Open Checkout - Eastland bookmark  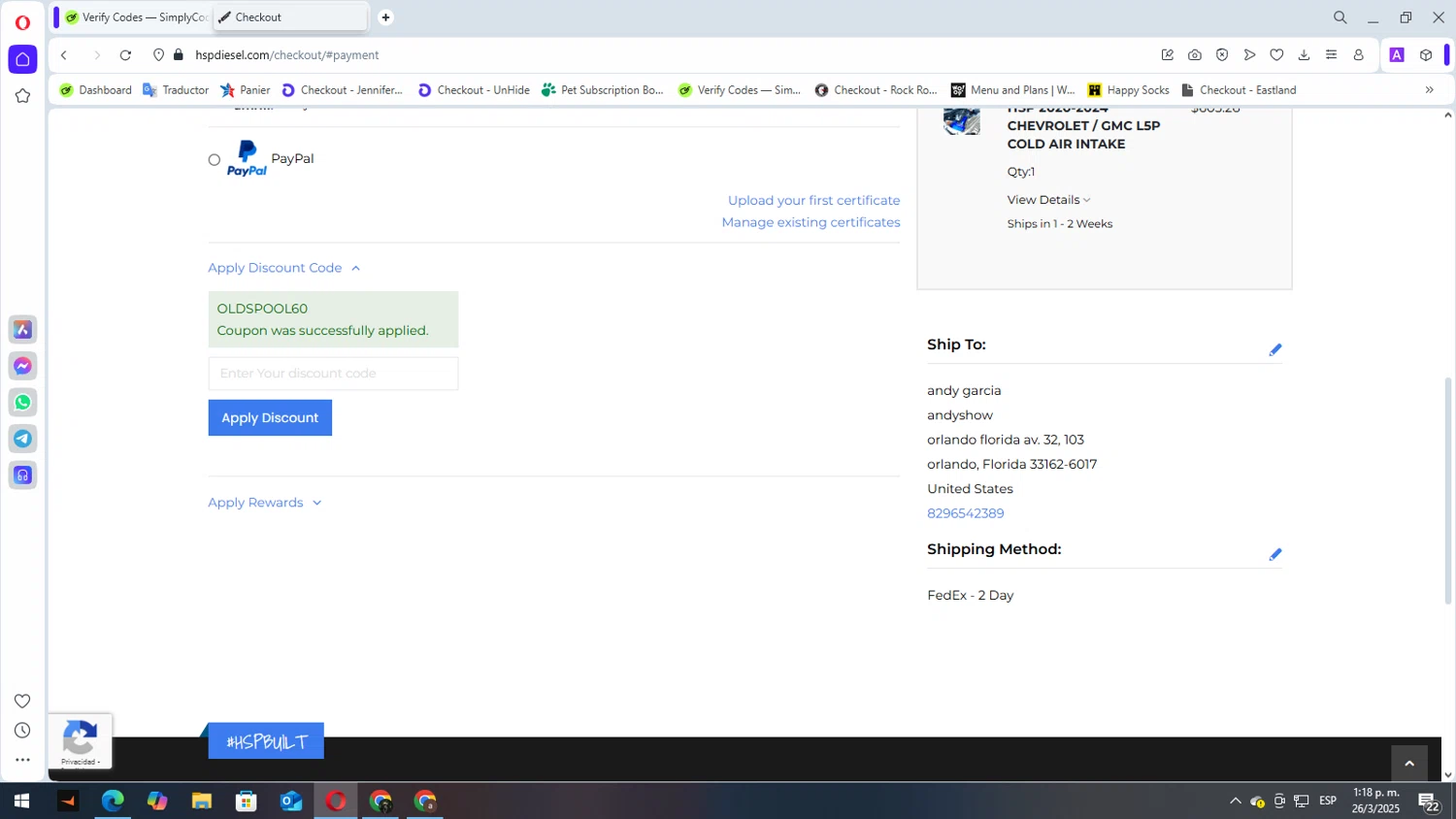tap(1239, 90)
